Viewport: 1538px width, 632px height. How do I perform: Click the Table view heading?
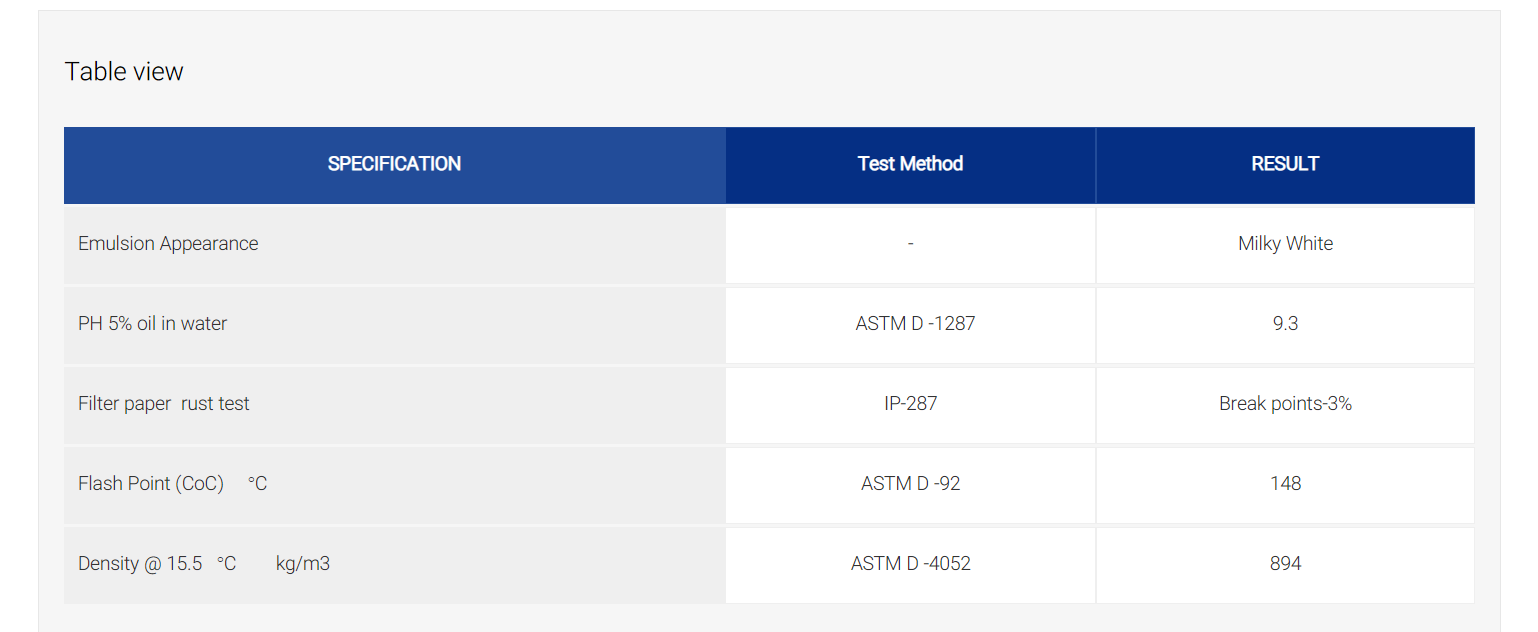click(124, 72)
